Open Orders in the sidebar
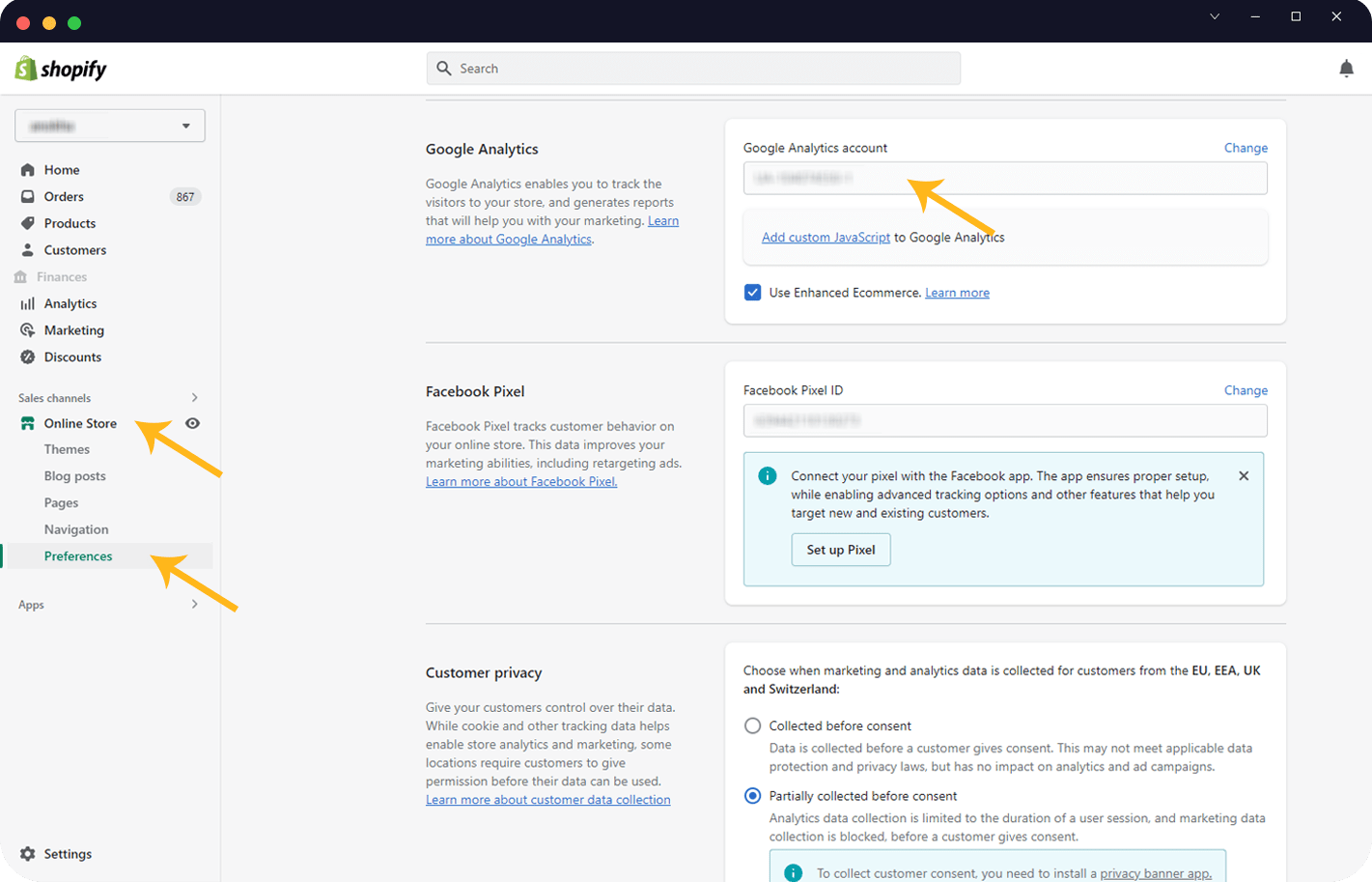 tap(64, 196)
